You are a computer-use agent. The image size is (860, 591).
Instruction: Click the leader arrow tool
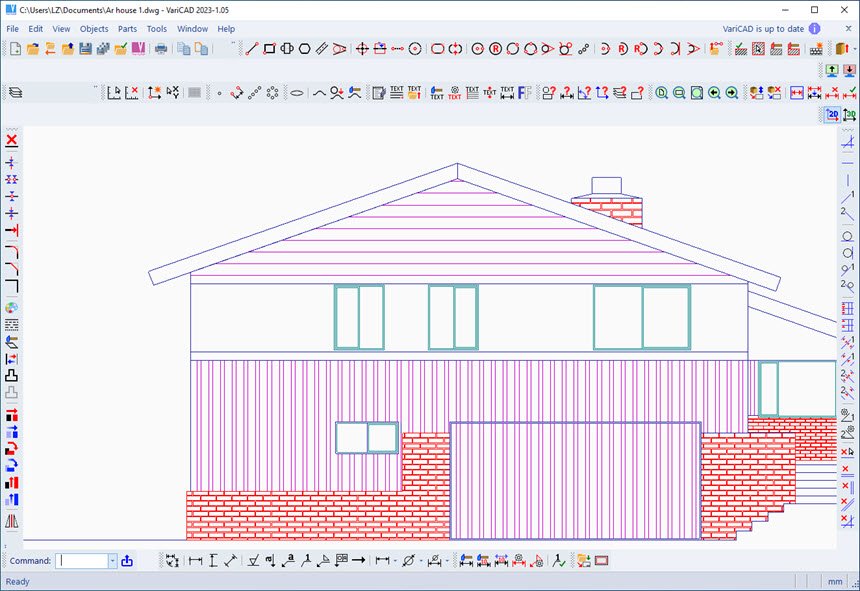click(x=358, y=560)
